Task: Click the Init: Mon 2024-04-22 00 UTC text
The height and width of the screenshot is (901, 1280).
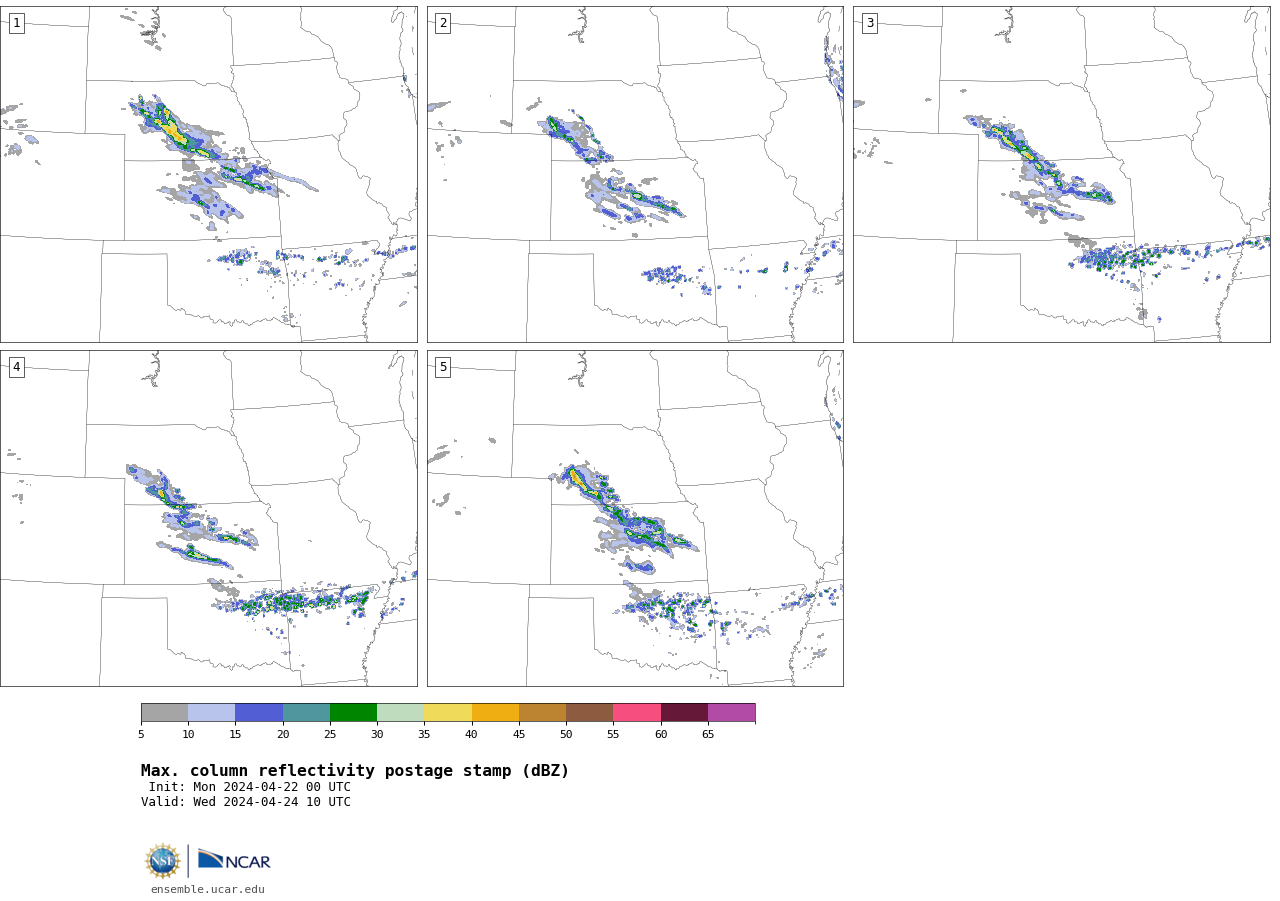Action: (x=250, y=787)
